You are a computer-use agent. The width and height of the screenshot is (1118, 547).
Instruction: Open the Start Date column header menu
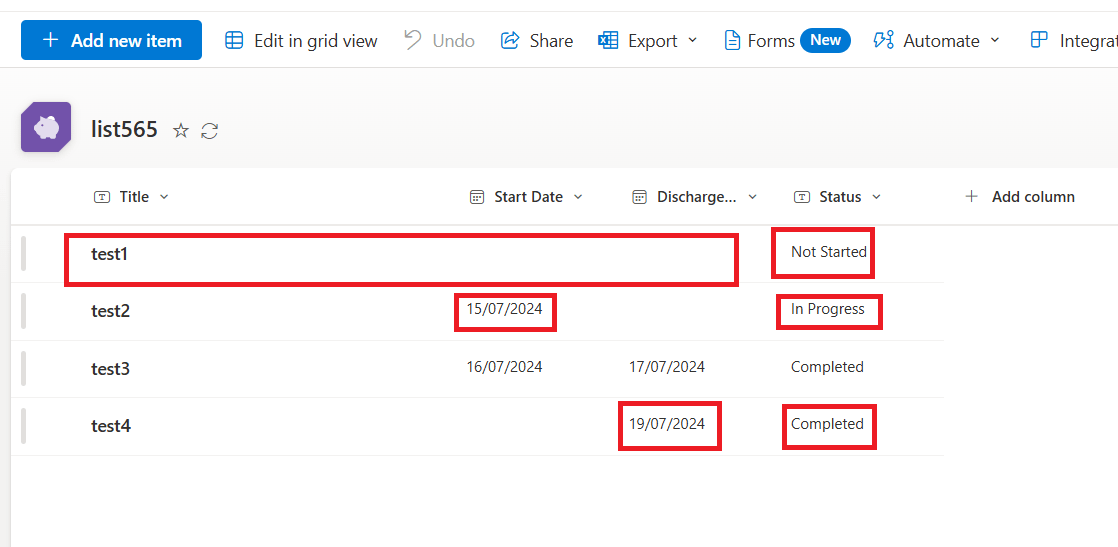pyautogui.click(x=526, y=197)
